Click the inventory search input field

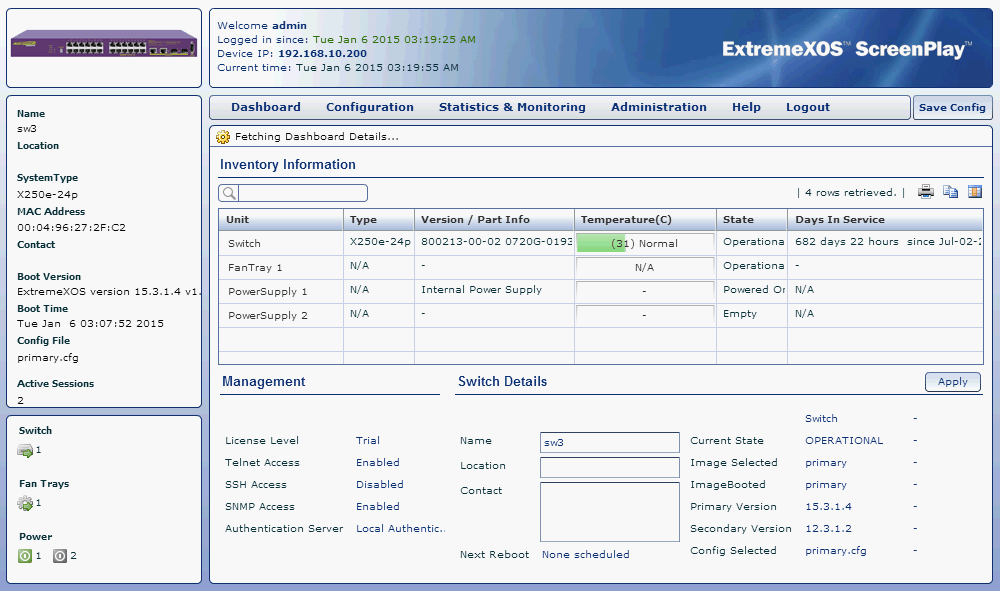coord(303,193)
